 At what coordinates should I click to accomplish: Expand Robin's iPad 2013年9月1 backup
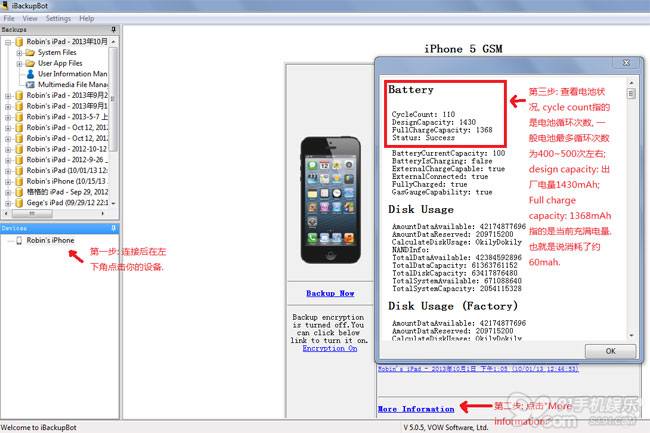pos(8,107)
